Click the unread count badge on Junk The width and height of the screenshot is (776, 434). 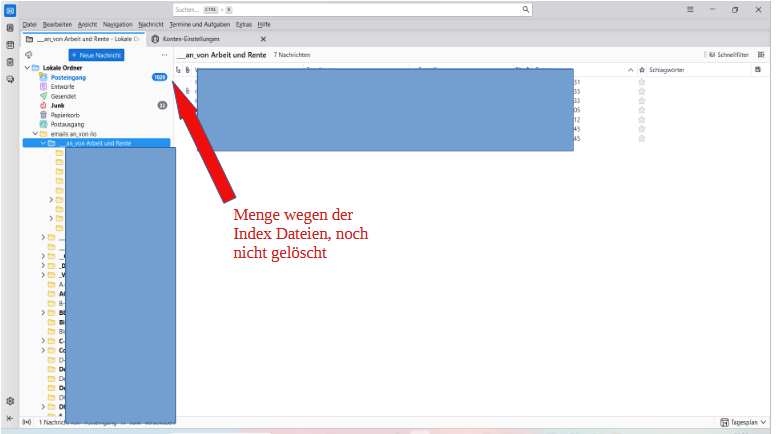point(162,105)
